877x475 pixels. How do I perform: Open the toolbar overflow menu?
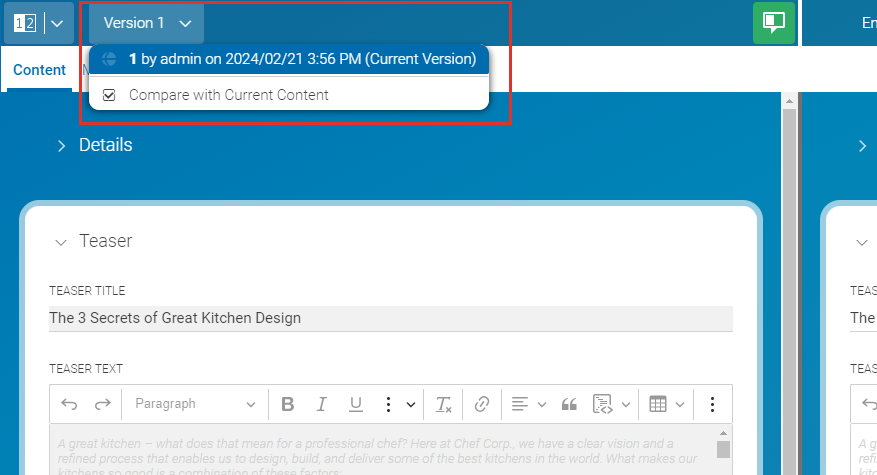click(x=712, y=404)
